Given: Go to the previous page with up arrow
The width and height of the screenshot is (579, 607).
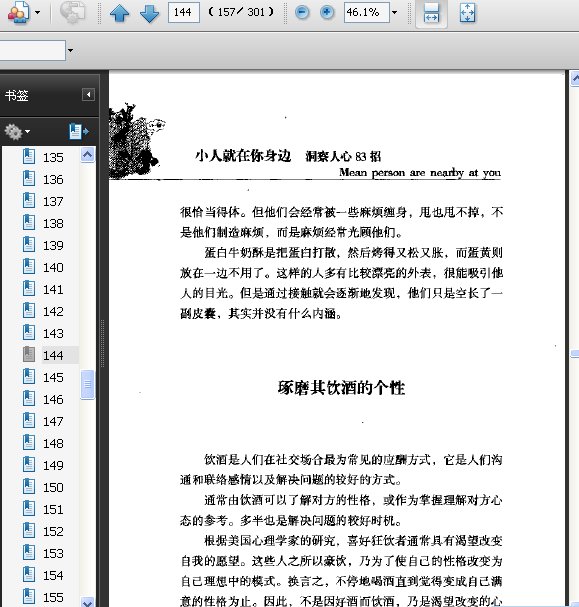Looking at the screenshot, I should (120, 13).
